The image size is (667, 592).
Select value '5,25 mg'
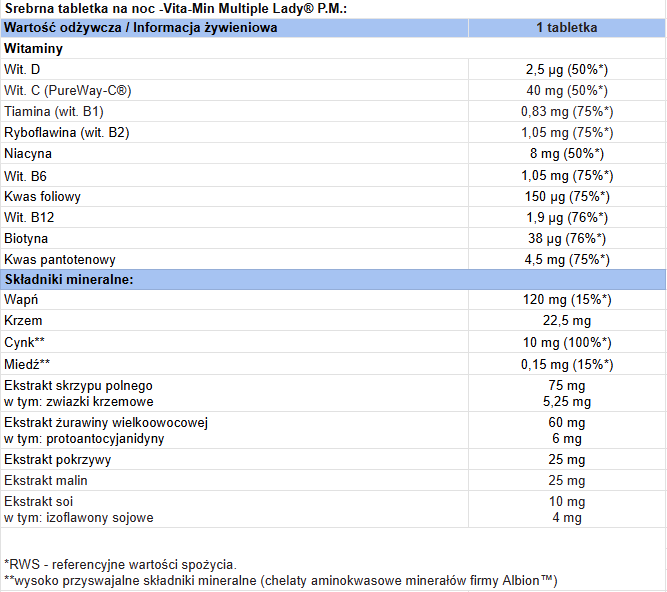pos(567,401)
